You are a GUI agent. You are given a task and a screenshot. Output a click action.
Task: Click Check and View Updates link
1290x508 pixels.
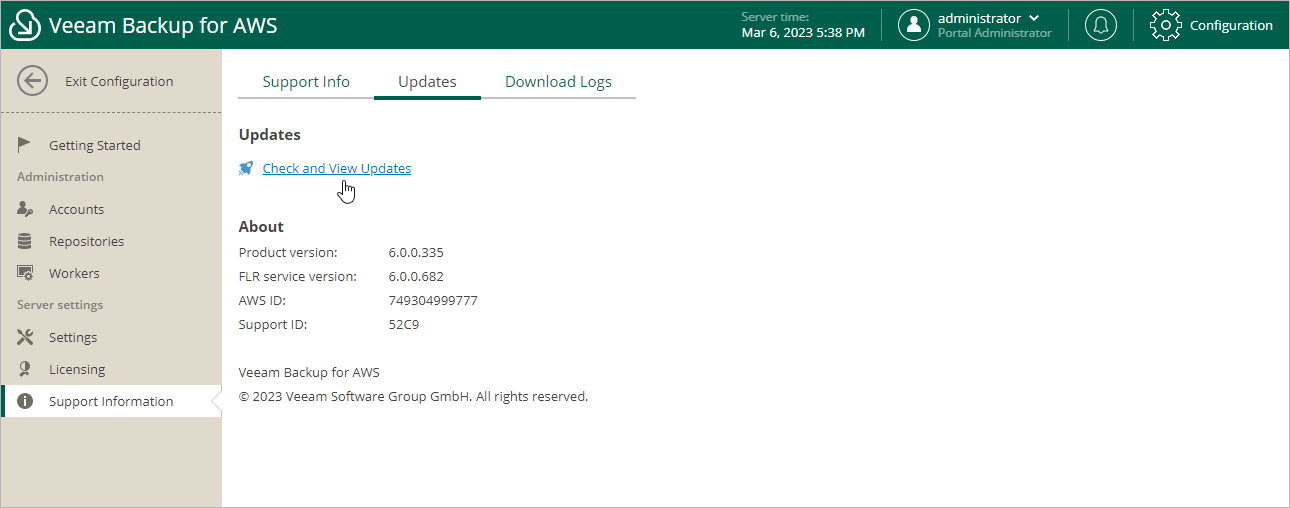[x=337, y=168]
